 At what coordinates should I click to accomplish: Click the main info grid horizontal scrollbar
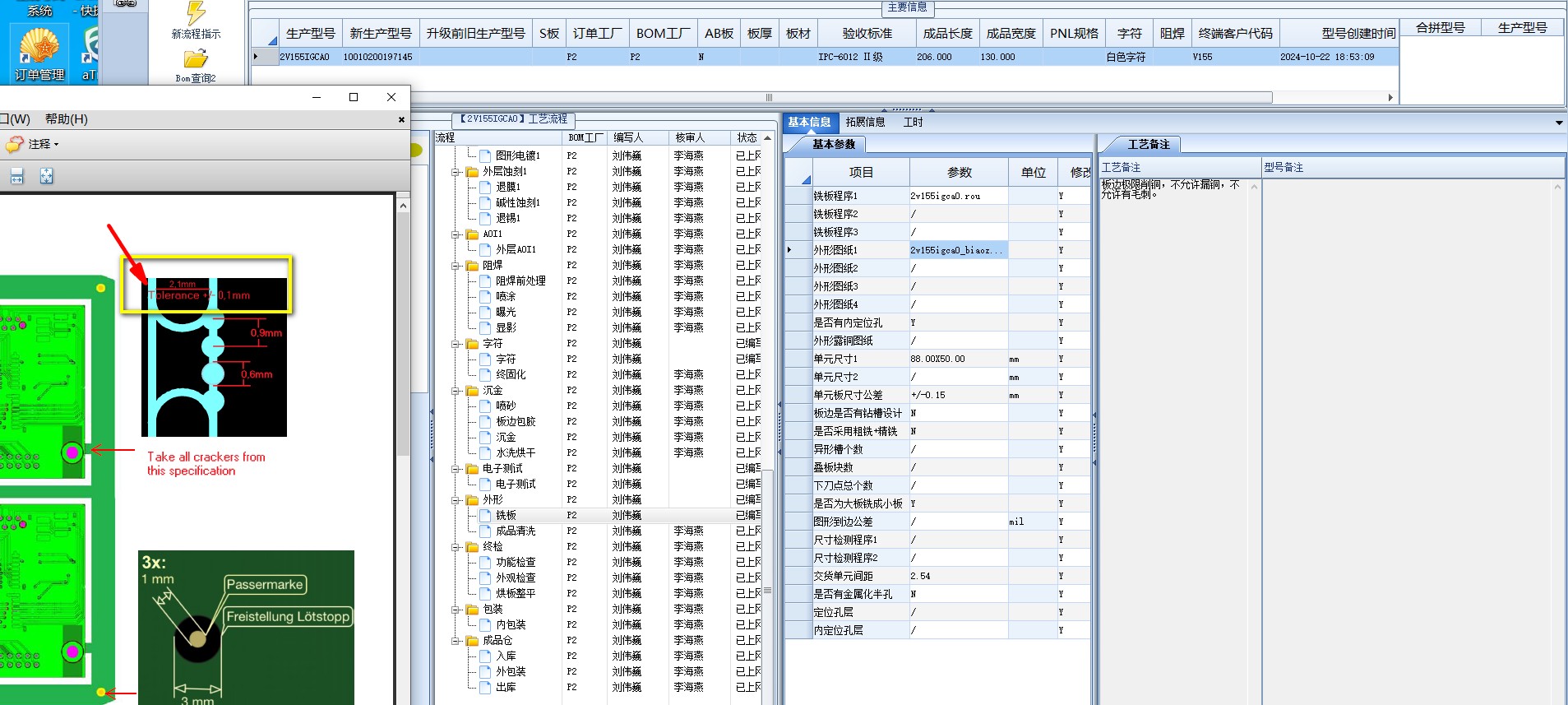point(769,98)
